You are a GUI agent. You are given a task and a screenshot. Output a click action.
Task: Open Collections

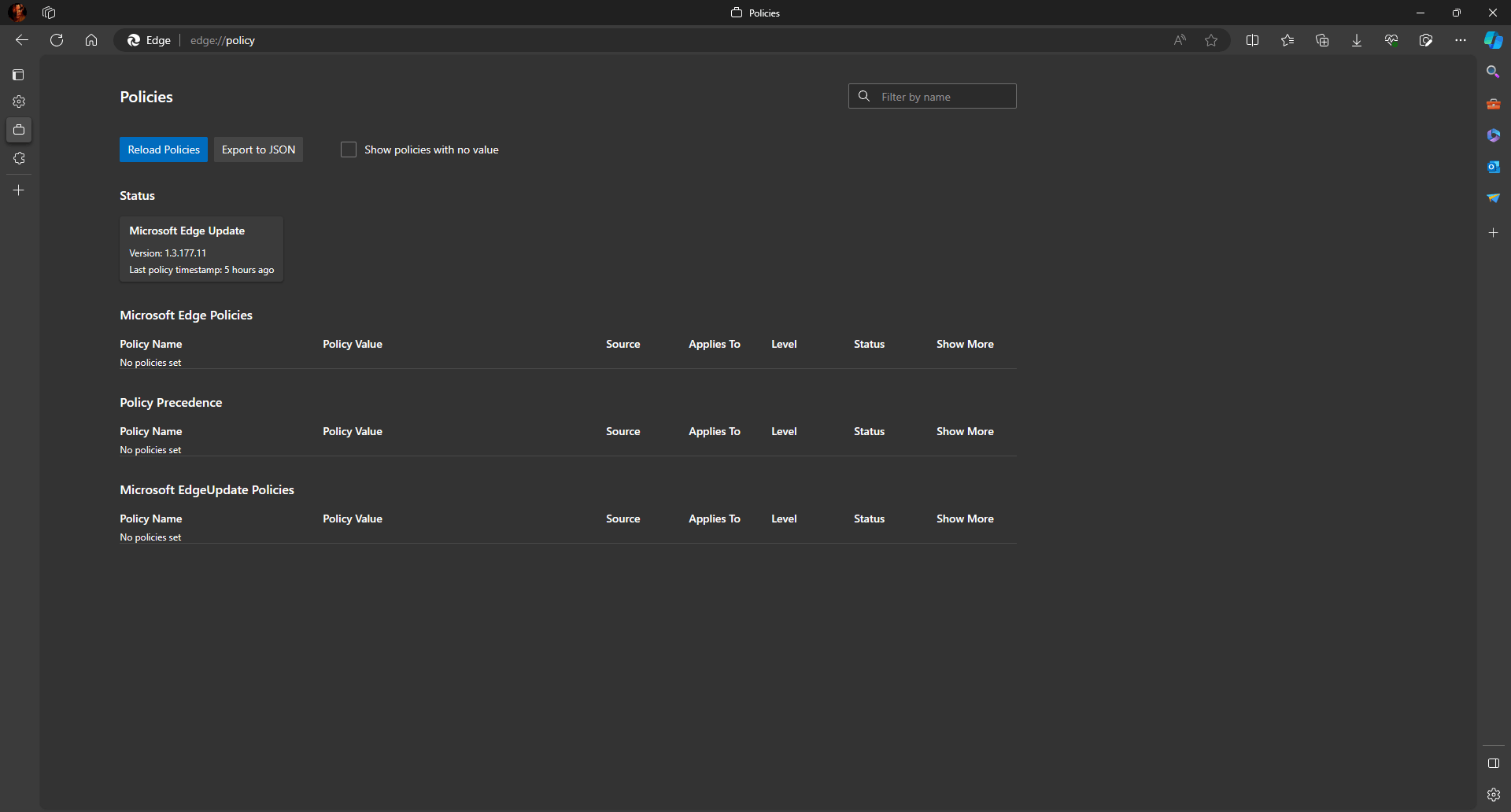pyautogui.click(x=1322, y=40)
